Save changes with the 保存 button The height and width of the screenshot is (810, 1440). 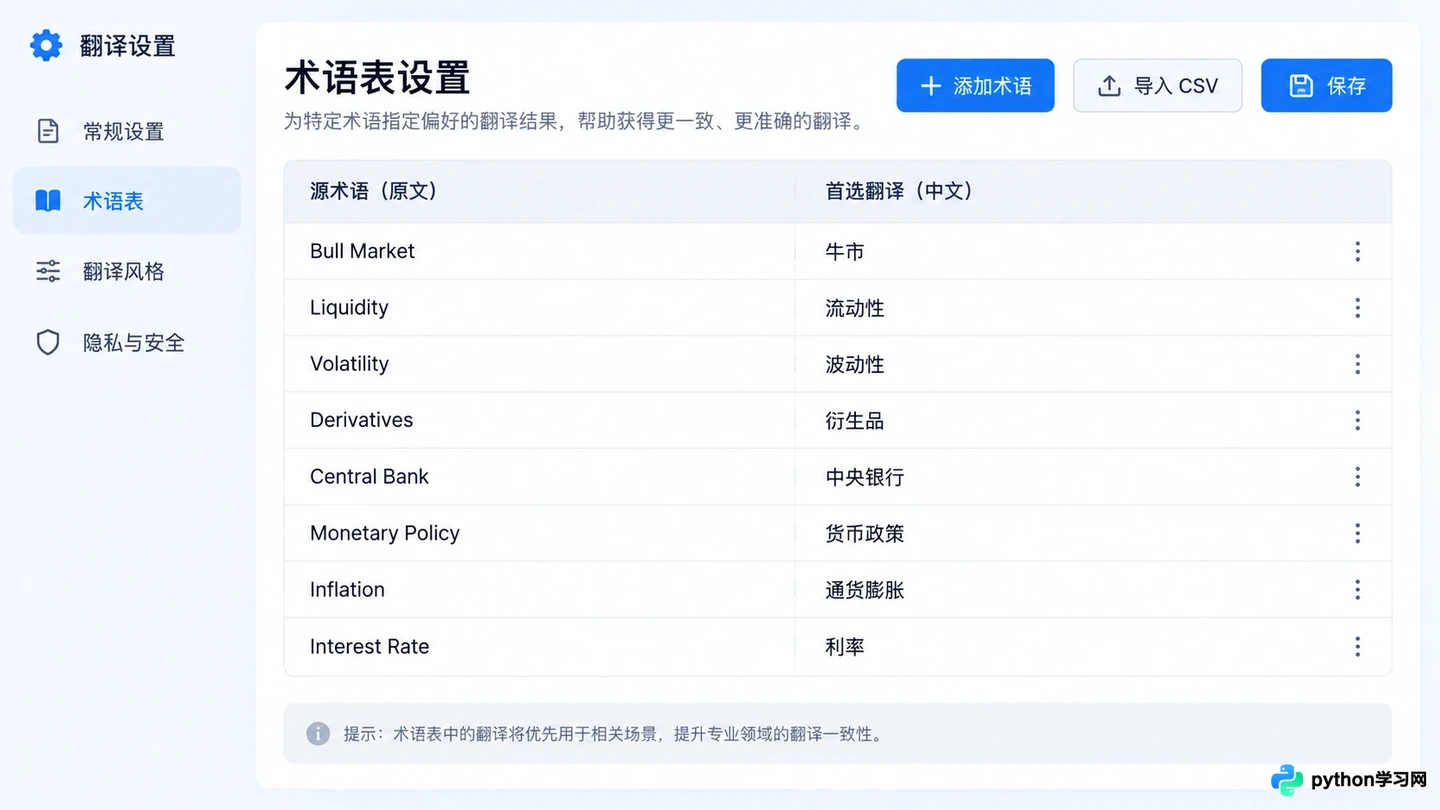(1326, 86)
